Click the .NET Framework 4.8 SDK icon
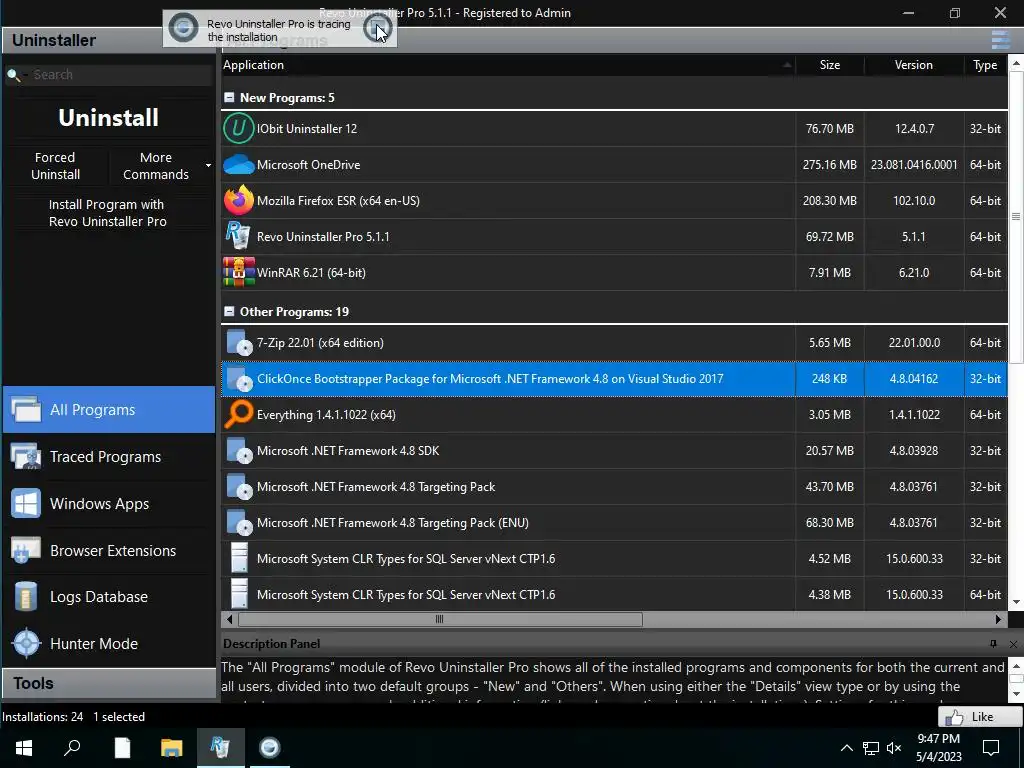 (x=239, y=451)
